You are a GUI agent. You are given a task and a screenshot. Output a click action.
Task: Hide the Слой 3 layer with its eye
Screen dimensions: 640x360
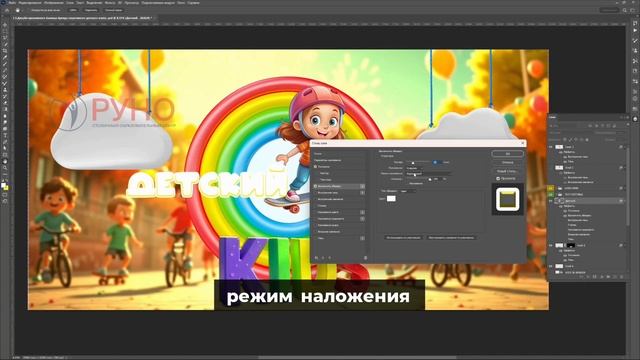[x=551, y=147]
